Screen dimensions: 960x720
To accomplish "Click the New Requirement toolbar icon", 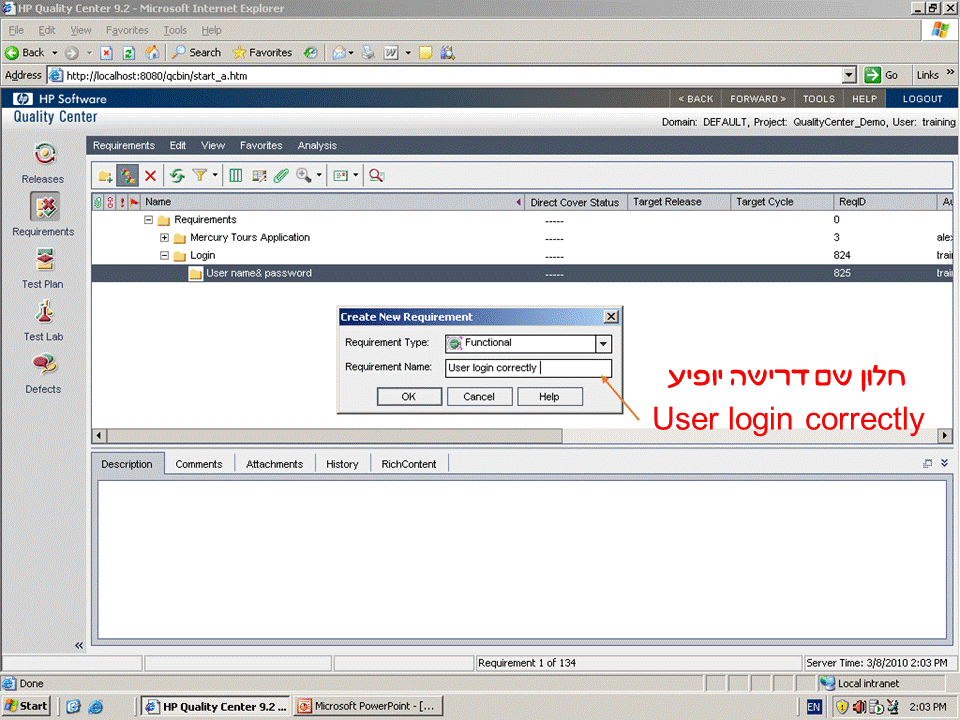I will click(127, 176).
